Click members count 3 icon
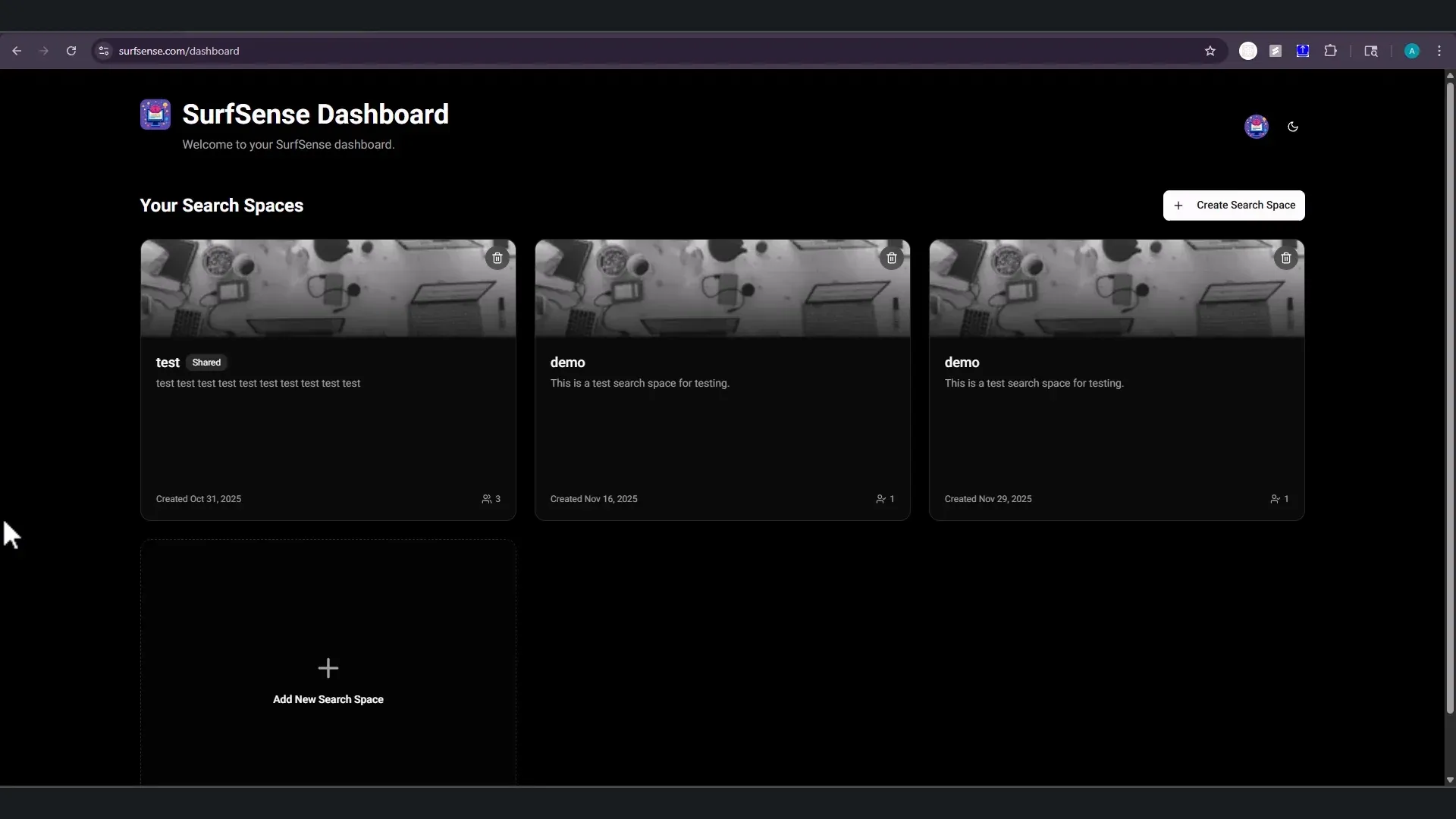Screen dimensions: 1456x819 click(487, 499)
